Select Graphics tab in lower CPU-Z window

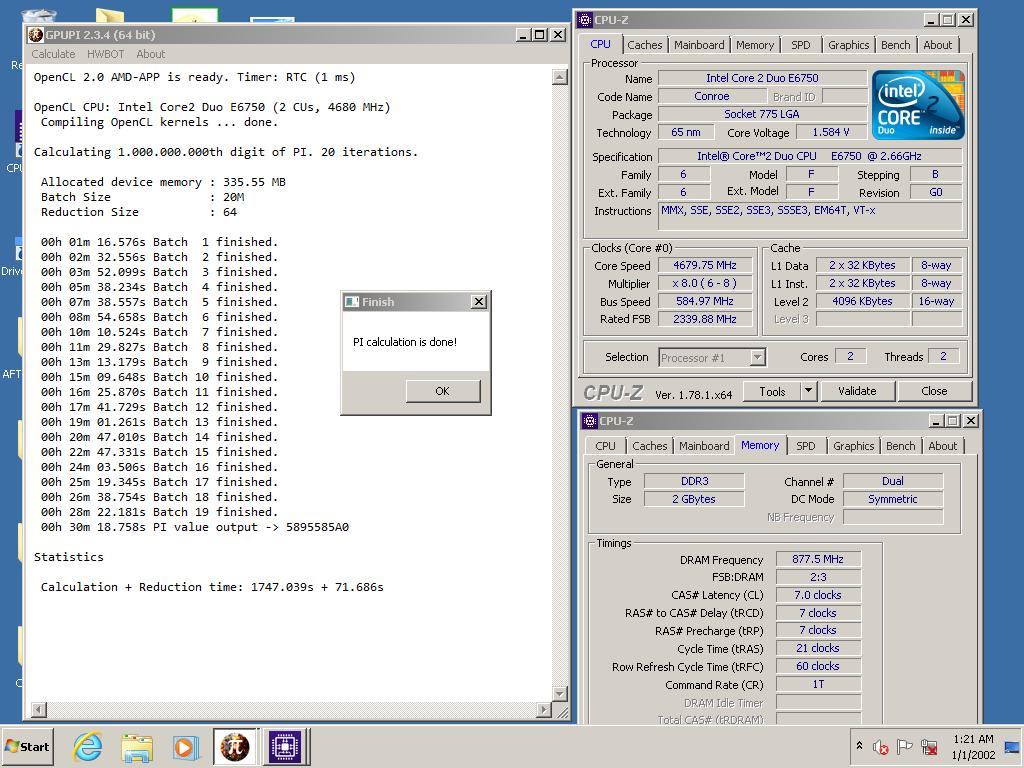(854, 446)
